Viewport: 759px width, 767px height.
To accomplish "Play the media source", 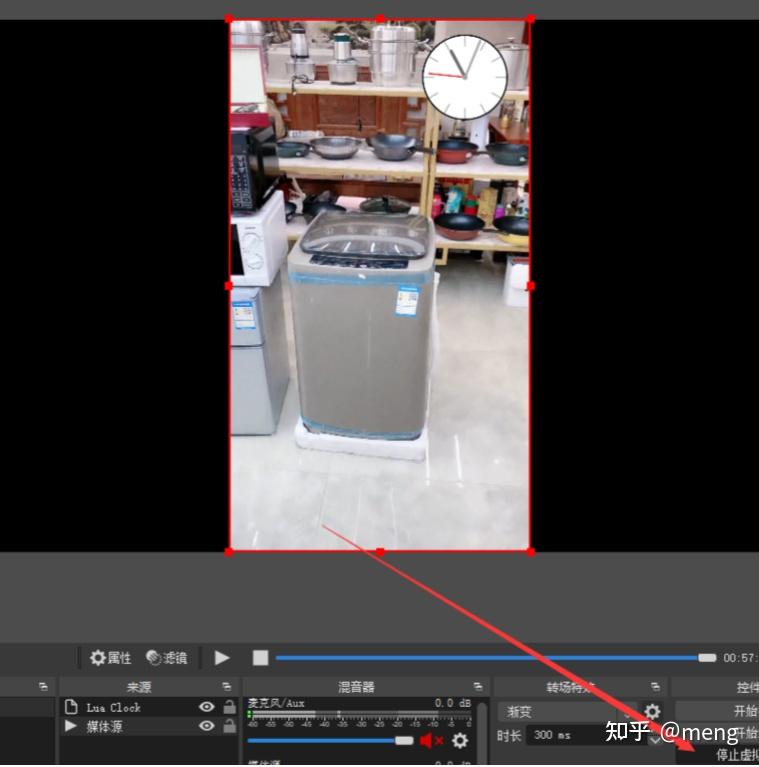I will click(x=222, y=658).
